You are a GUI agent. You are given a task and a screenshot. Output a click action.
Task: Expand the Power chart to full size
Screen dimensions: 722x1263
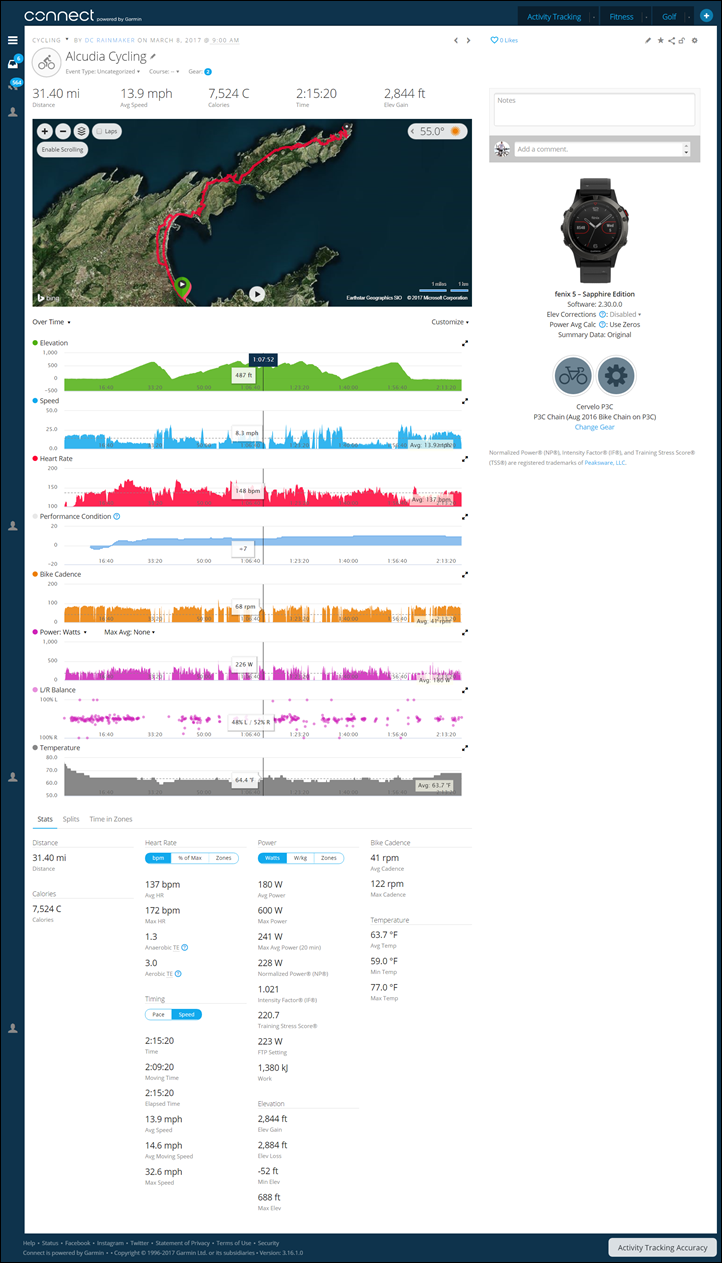point(466,633)
